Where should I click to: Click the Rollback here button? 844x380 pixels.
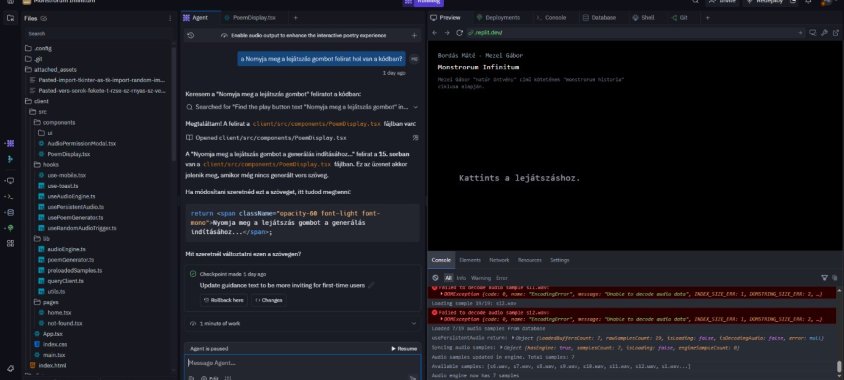(224, 300)
